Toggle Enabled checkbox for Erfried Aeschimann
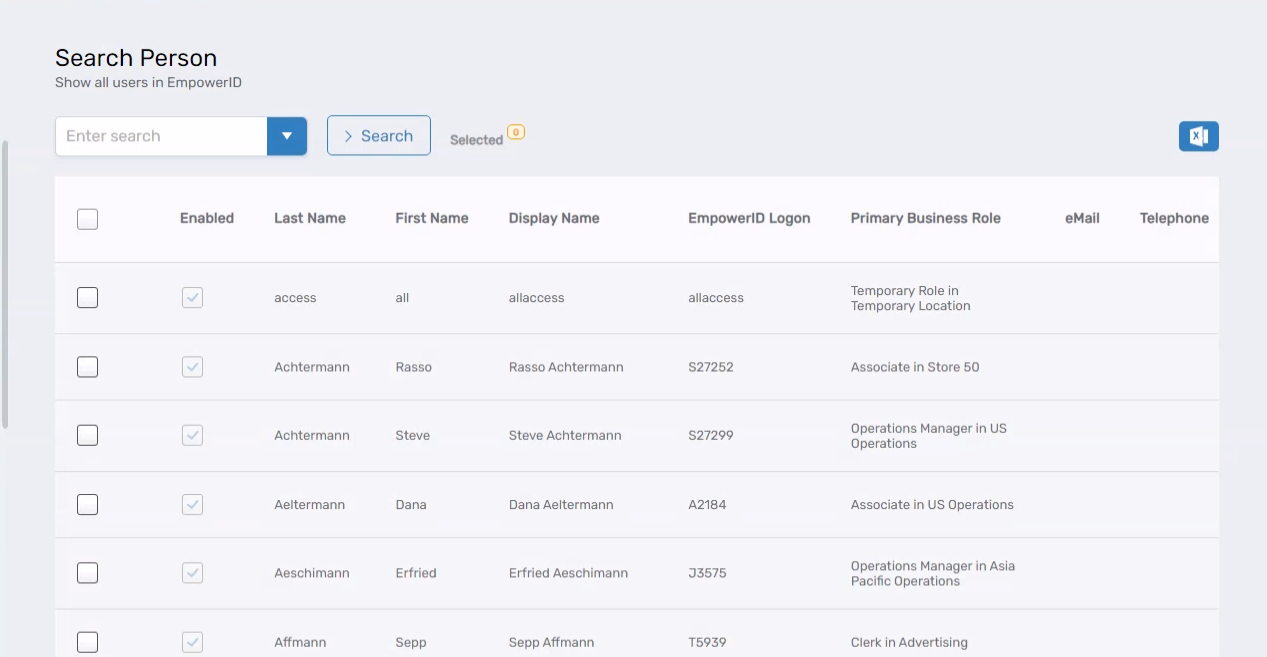The height and width of the screenshot is (657, 1267). tap(192, 573)
